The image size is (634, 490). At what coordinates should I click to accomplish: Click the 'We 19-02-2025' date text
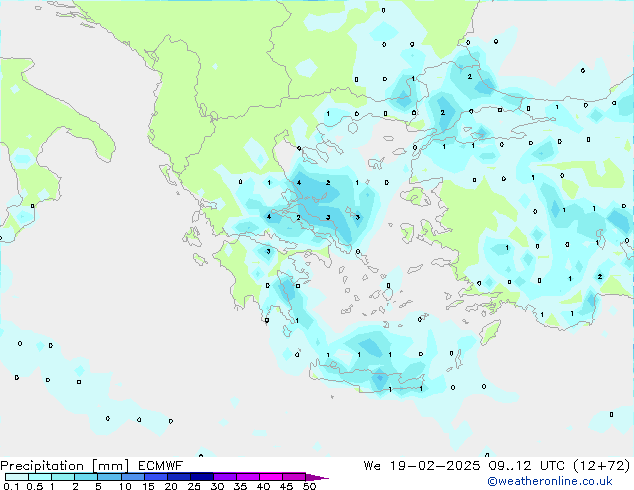pos(422,466)
